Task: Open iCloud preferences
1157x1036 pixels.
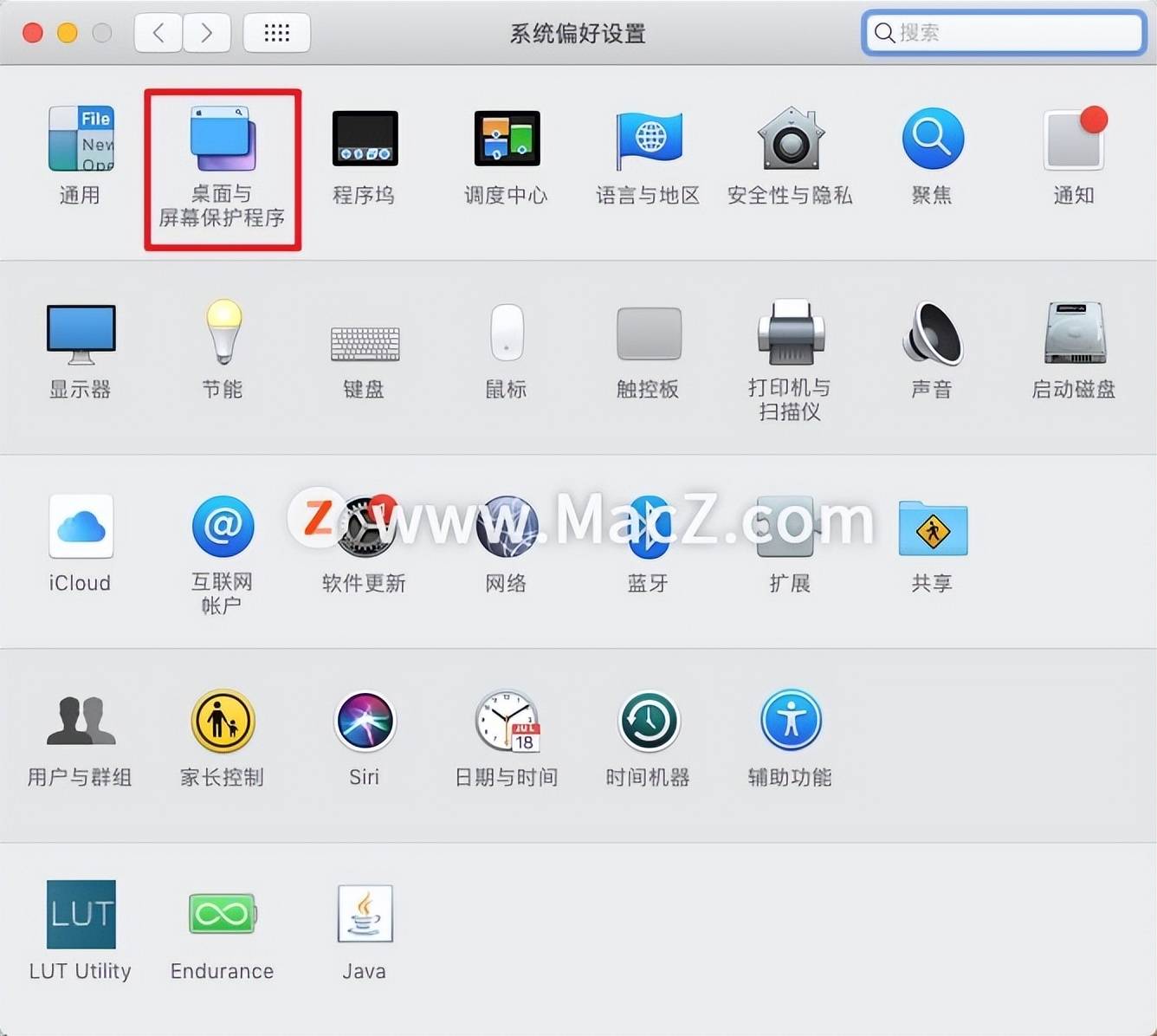Action: tap(81, 527)
